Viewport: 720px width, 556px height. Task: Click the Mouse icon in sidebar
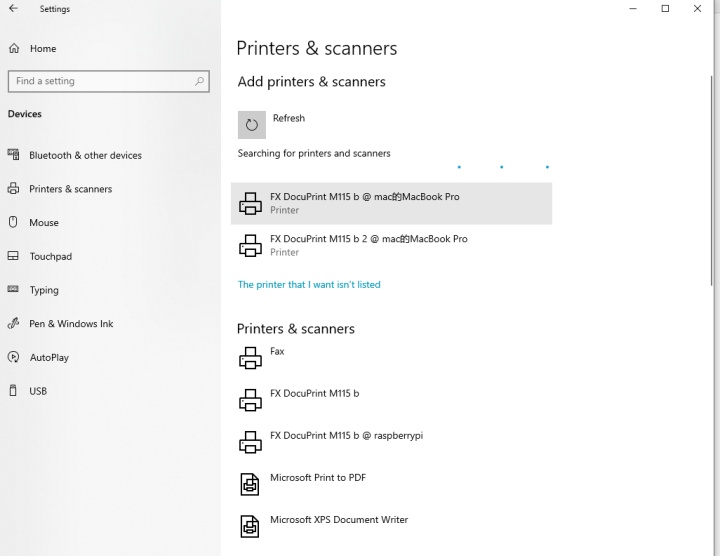[x=13, y=222]
